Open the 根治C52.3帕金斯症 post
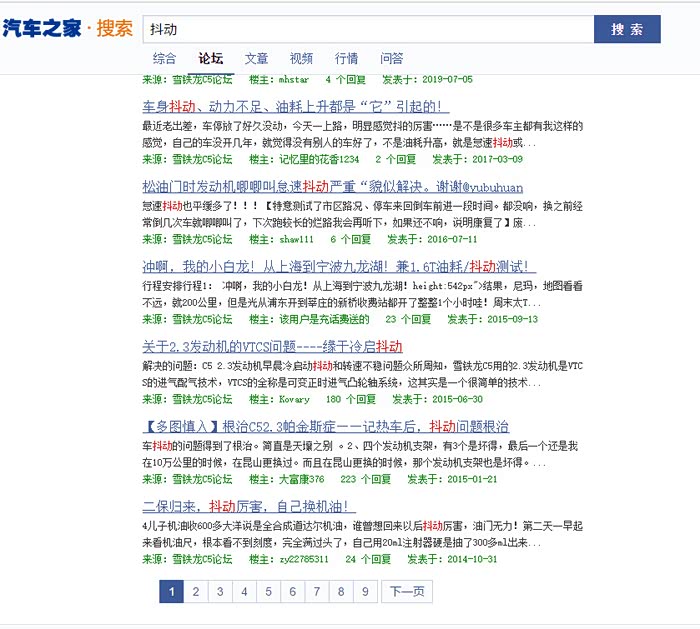The image size is (700, 629). point(326,426)
